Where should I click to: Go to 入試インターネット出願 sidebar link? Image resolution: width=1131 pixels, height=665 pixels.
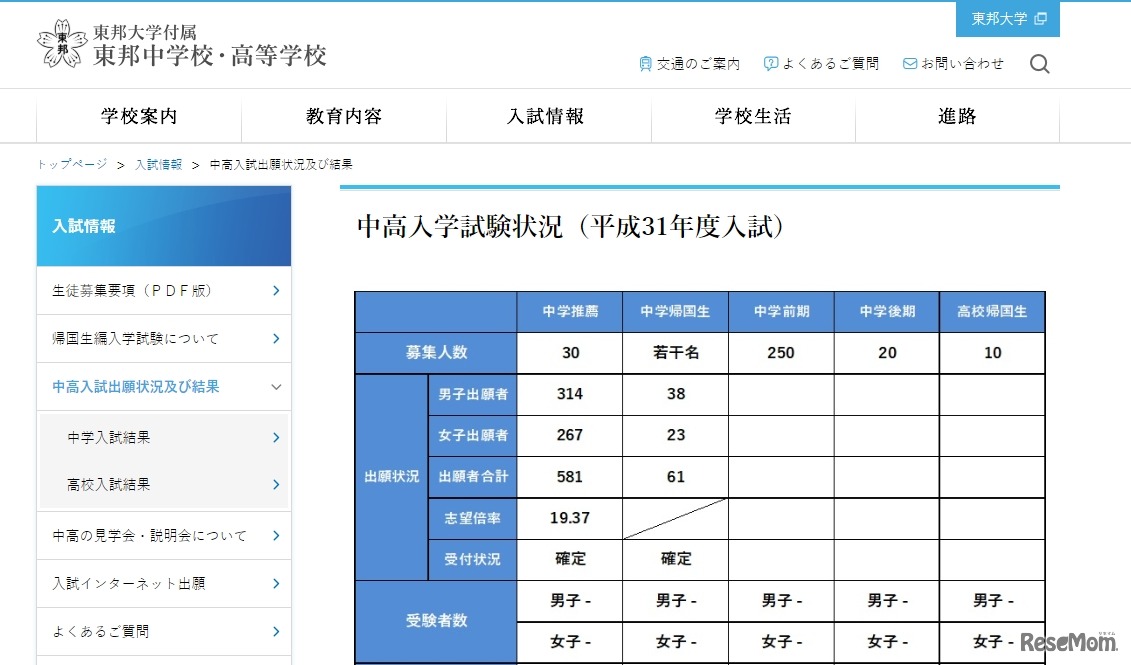point(129,583)
